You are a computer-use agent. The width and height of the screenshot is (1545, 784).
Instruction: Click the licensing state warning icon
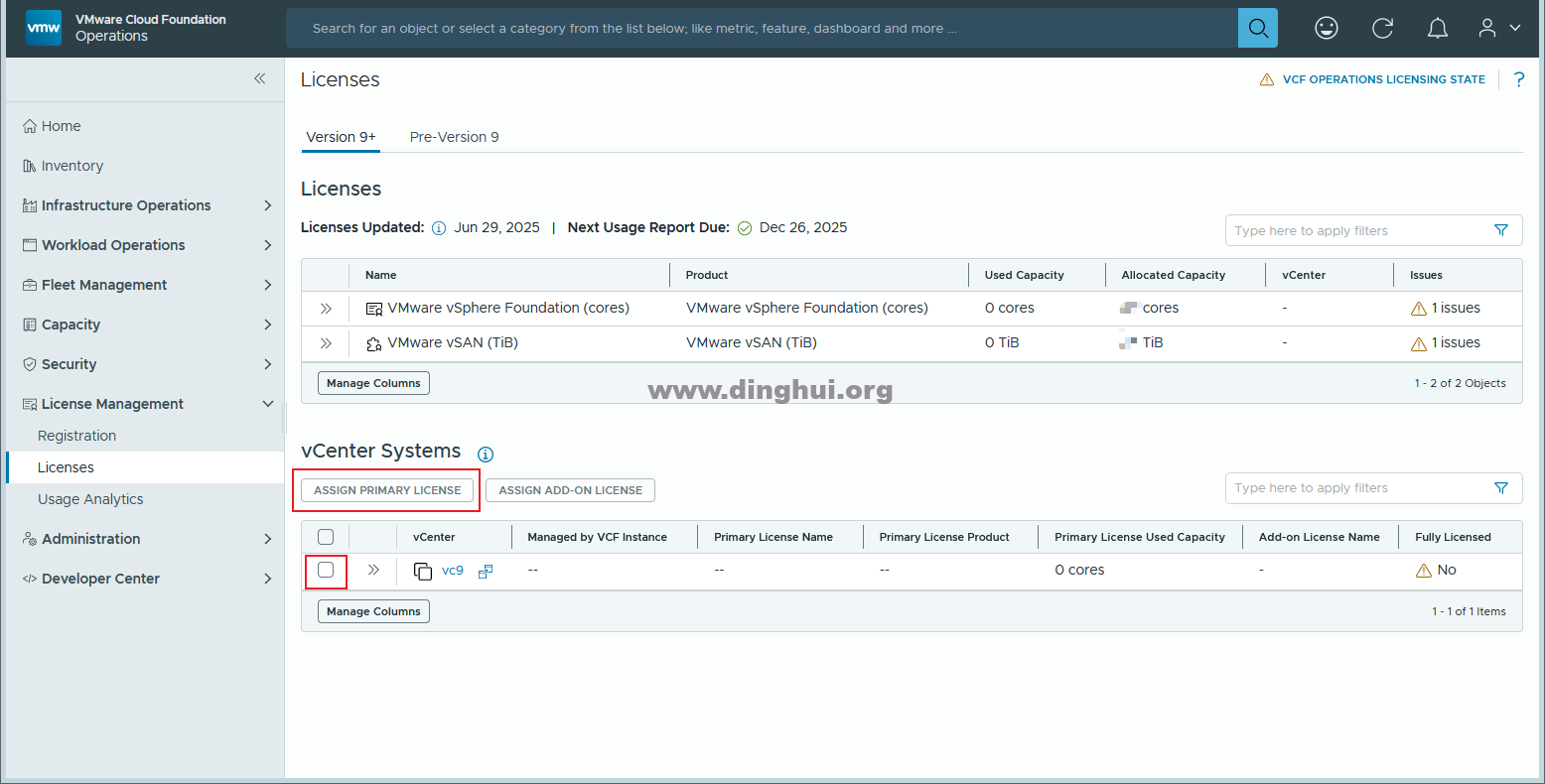pos(1267,79)
